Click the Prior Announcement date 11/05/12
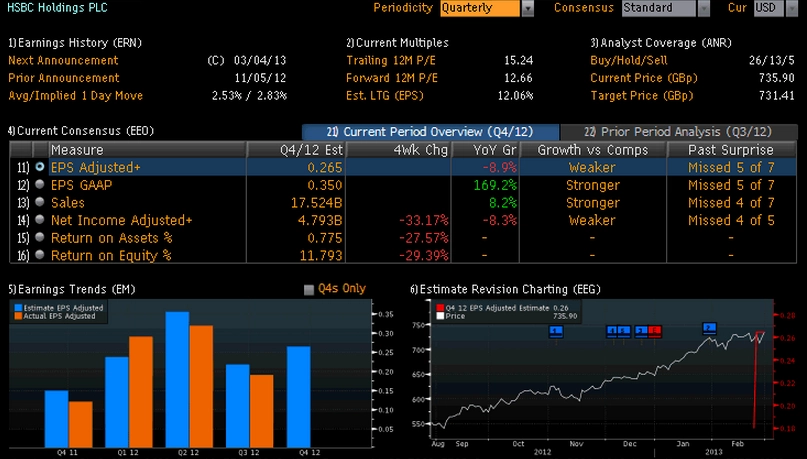 coord(260,78)
